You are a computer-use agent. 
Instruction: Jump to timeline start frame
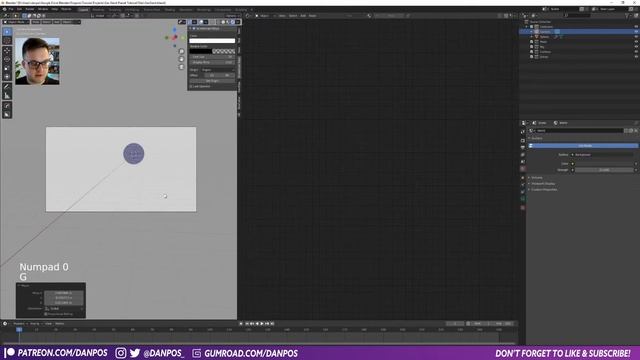(247, 324)
